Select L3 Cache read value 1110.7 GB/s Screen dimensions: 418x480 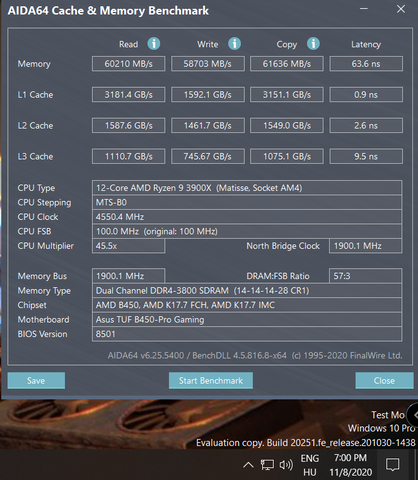click(x=129, y=156)
